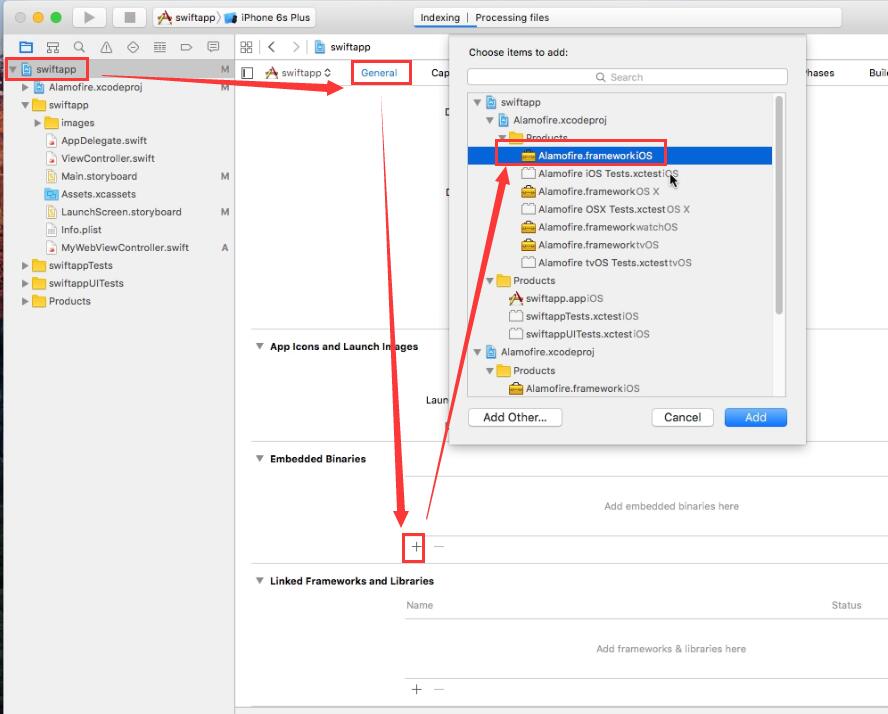
Task: Select the swiftapp scheme in toolbar
Action: coord(187,18)
